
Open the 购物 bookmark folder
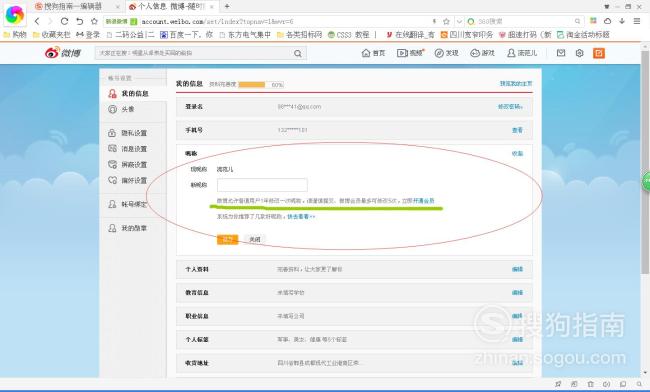click(15, 35)
